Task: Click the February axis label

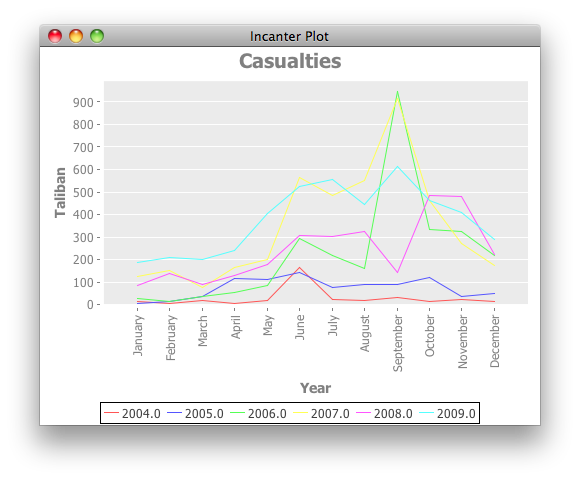Action: tap(171, 338)
